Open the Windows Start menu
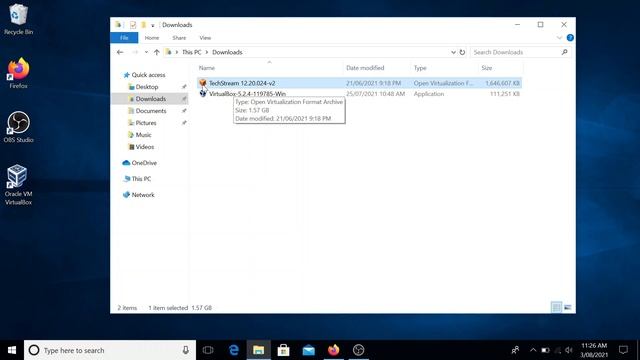Screen dimensions: 640x360 tap(12, 350)
